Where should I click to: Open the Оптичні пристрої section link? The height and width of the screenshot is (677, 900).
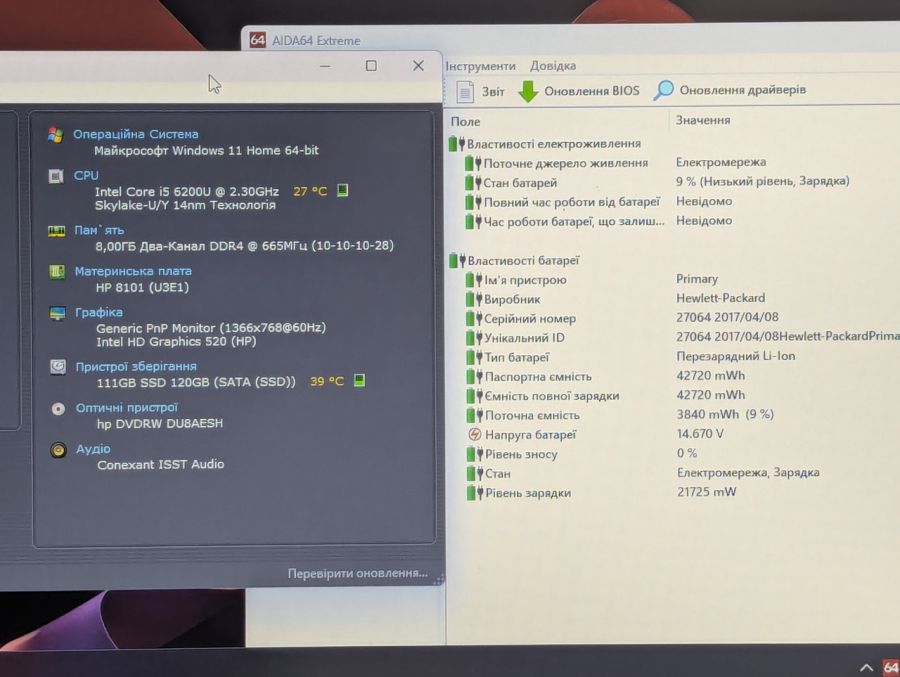(127, 408)
